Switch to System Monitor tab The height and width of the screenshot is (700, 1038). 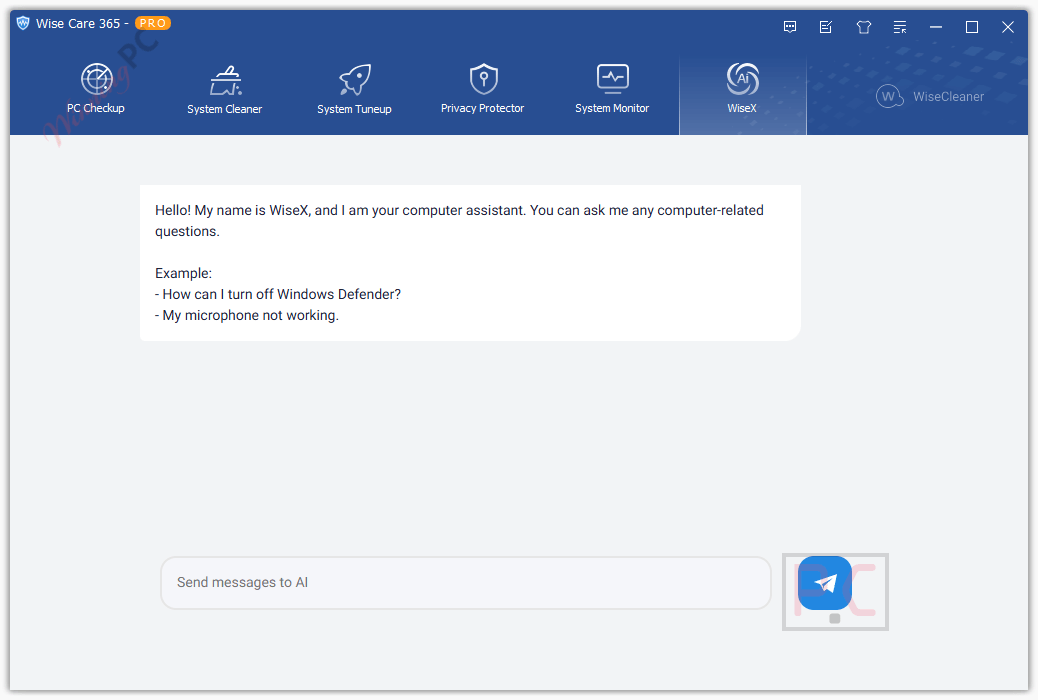[x=612, y=89]
